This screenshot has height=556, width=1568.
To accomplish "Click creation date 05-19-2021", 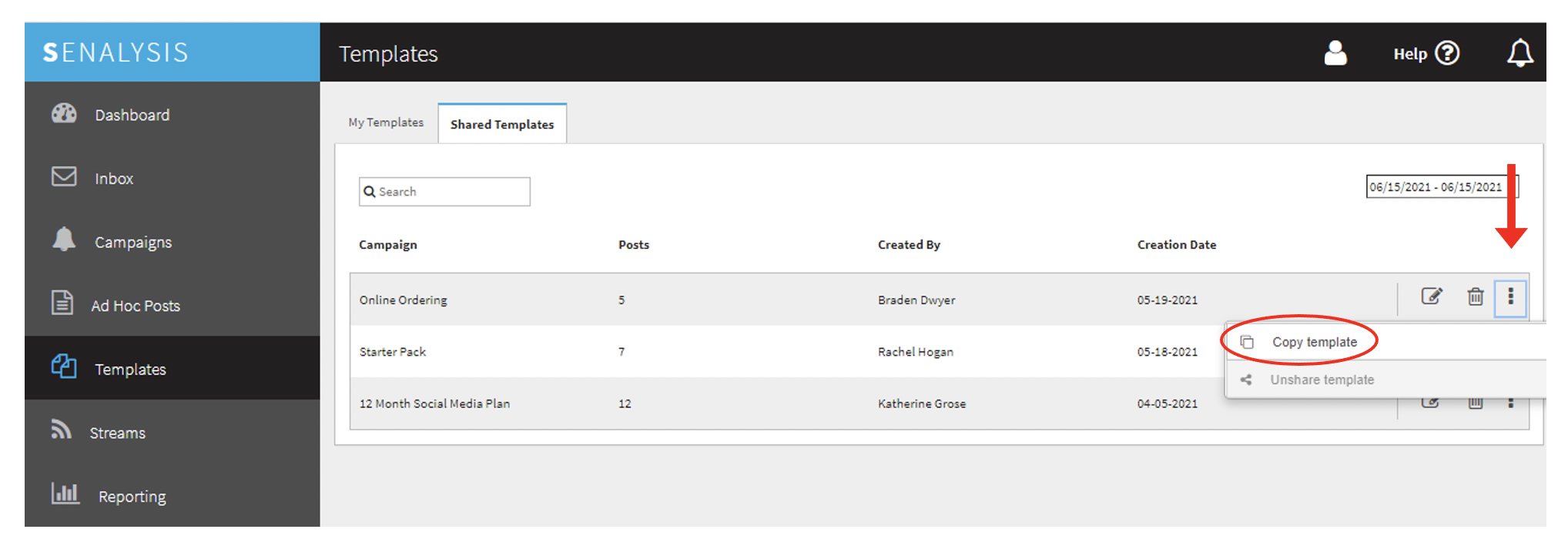I will pos(1167,300).
